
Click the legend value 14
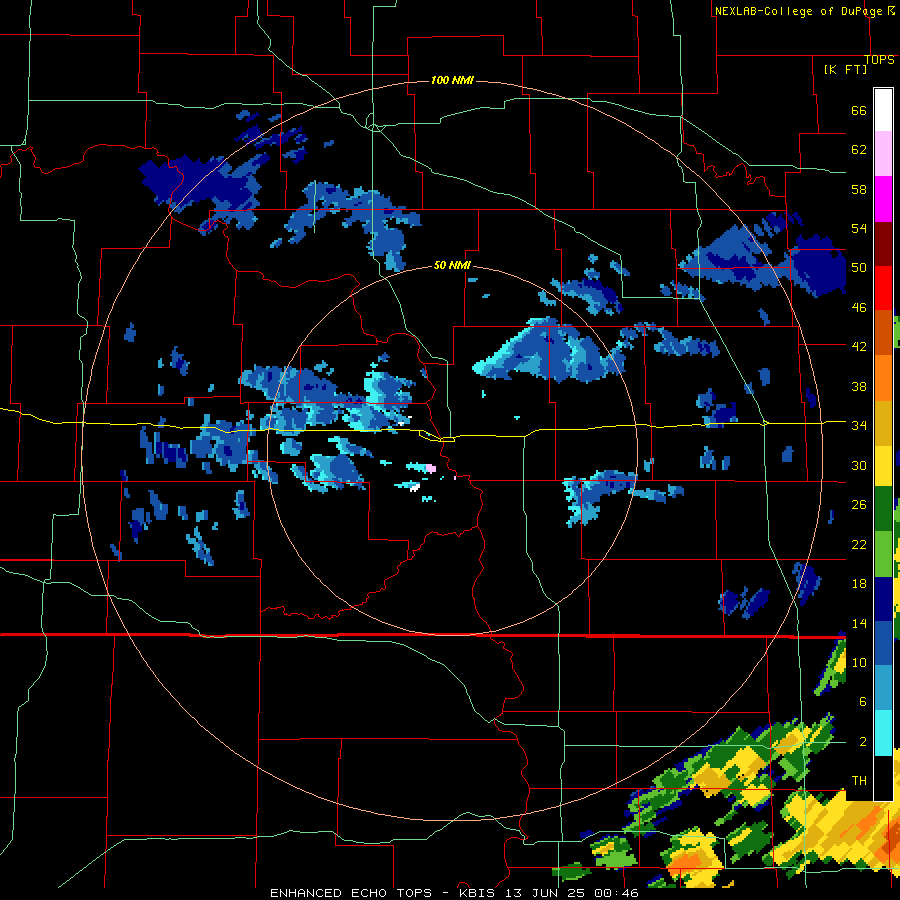click(859, 623)
